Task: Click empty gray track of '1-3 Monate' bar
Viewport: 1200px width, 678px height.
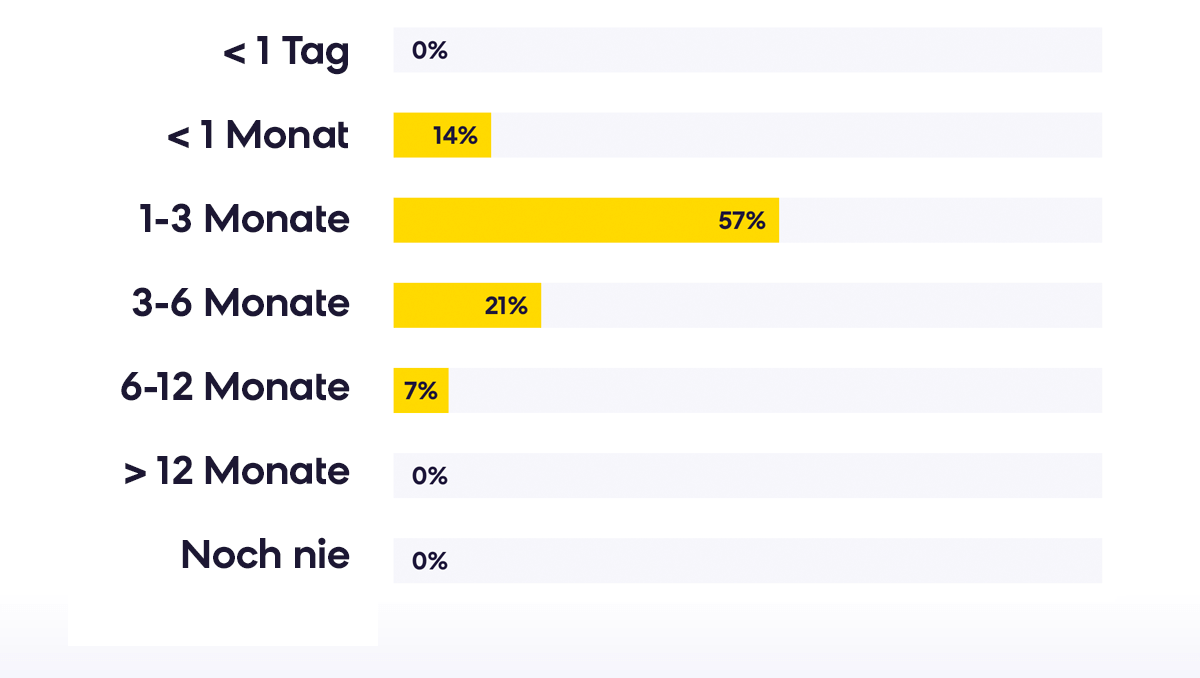Action: (x=941, y=220)
